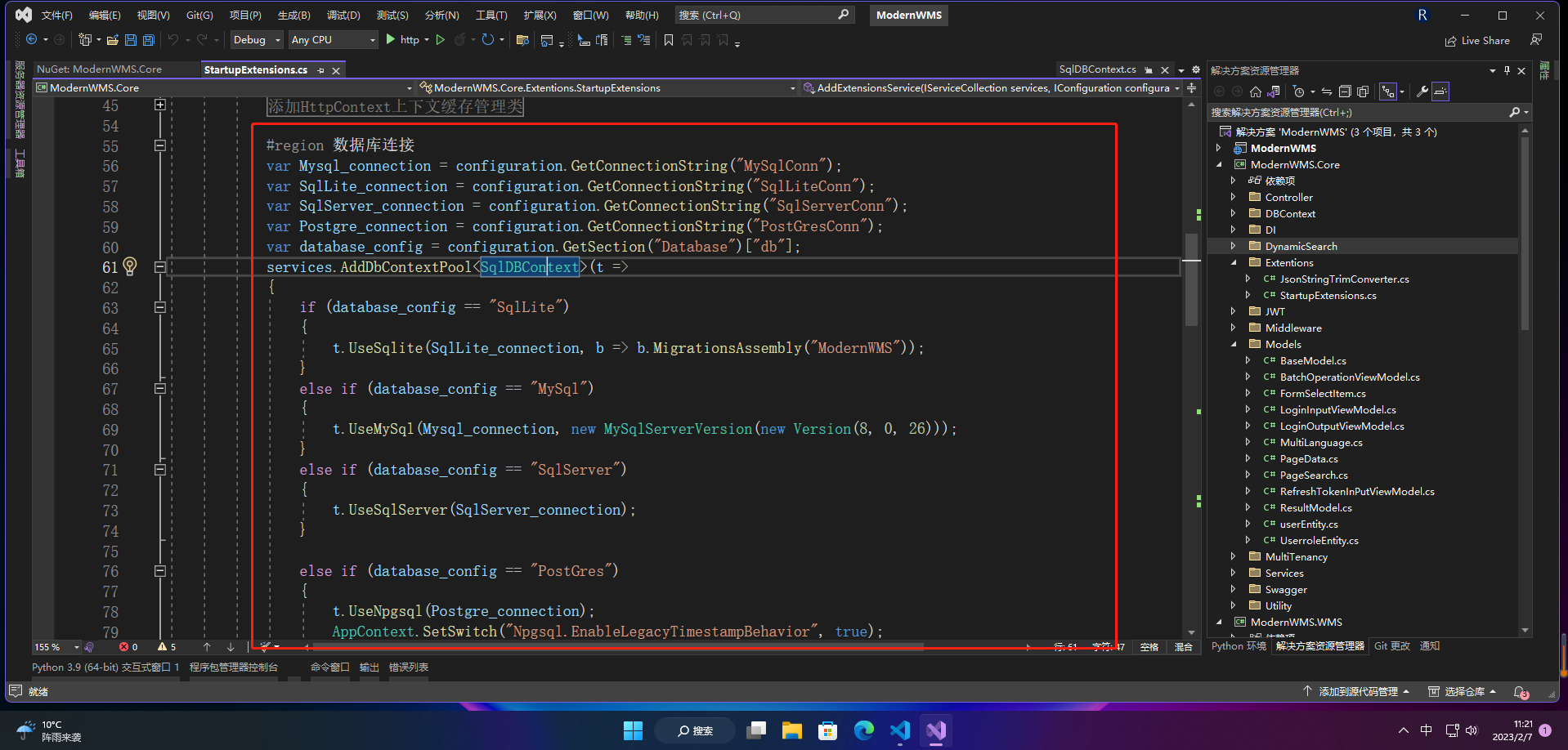Toggle Preview Selected Items button
This screenshot has width=1568, height=750.
1440,92
